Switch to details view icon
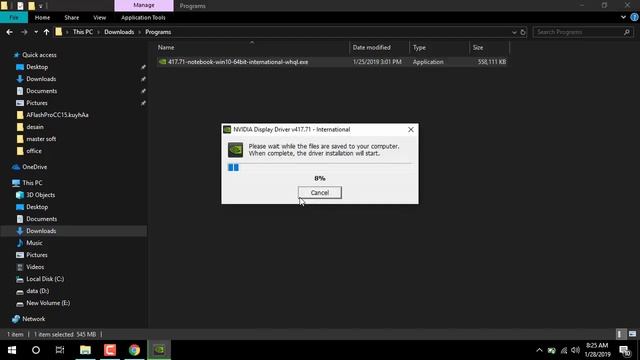 click(620, 334)
